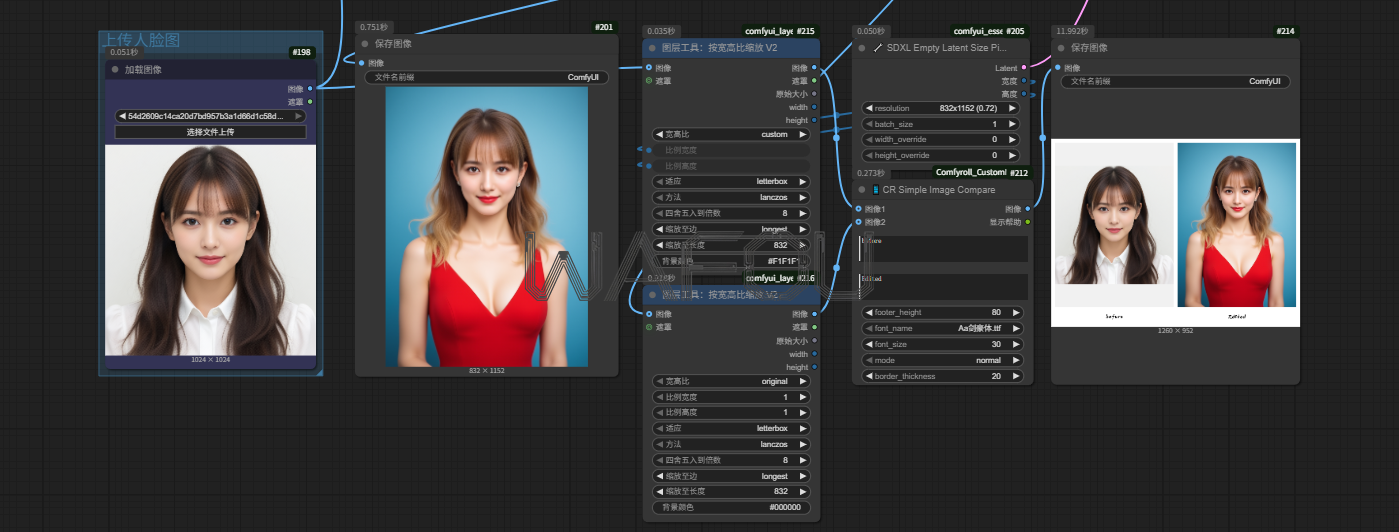The width and height of the screenshot is (1399, 532).
Task: Click the 'before' text box in CR Compare
Action: pos(942,250)
